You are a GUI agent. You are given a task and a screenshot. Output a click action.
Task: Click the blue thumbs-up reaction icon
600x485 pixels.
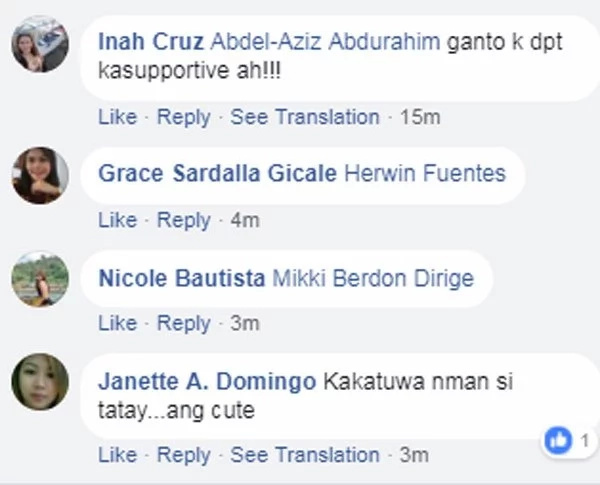(x=558, y=441)
